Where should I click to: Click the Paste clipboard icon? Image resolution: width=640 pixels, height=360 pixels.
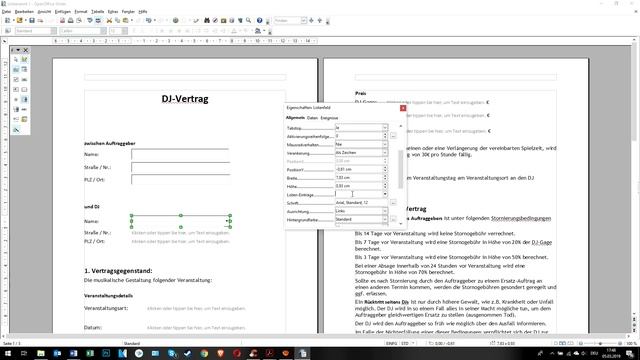tap(126, 20)
